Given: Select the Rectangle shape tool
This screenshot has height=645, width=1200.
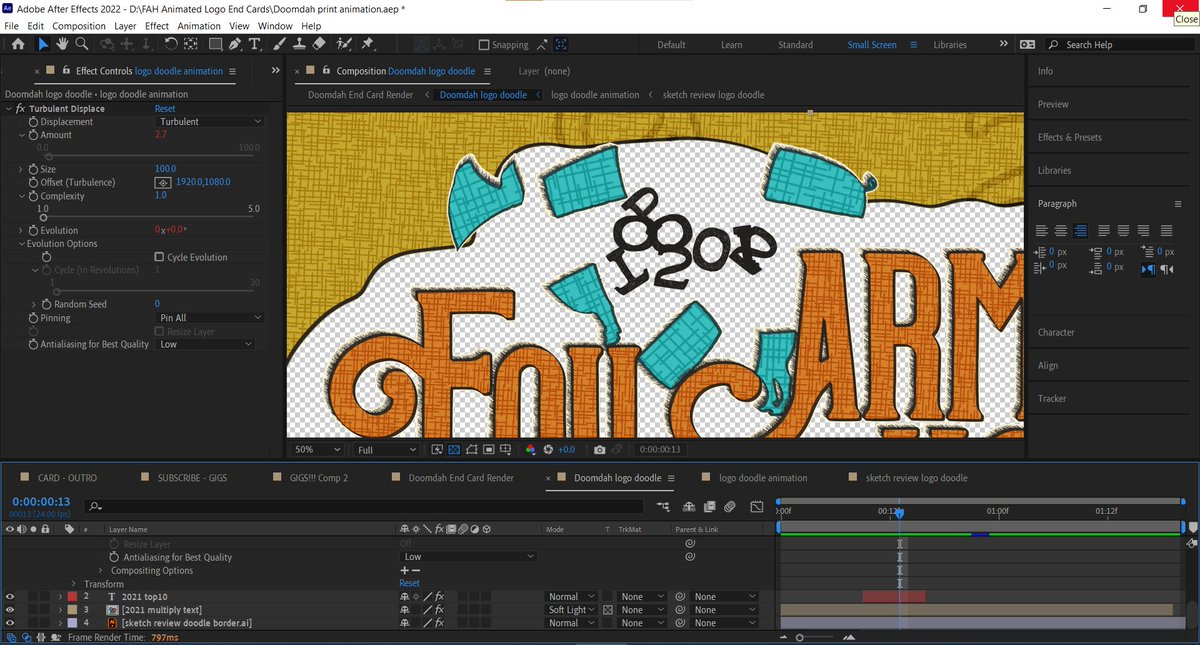Looking at the screenshot, I should tap(213, 44).
